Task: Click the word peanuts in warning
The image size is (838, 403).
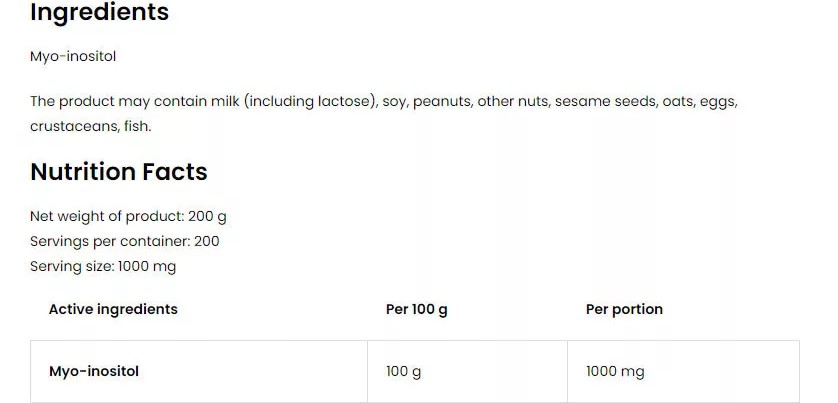Action: (441, 102)
